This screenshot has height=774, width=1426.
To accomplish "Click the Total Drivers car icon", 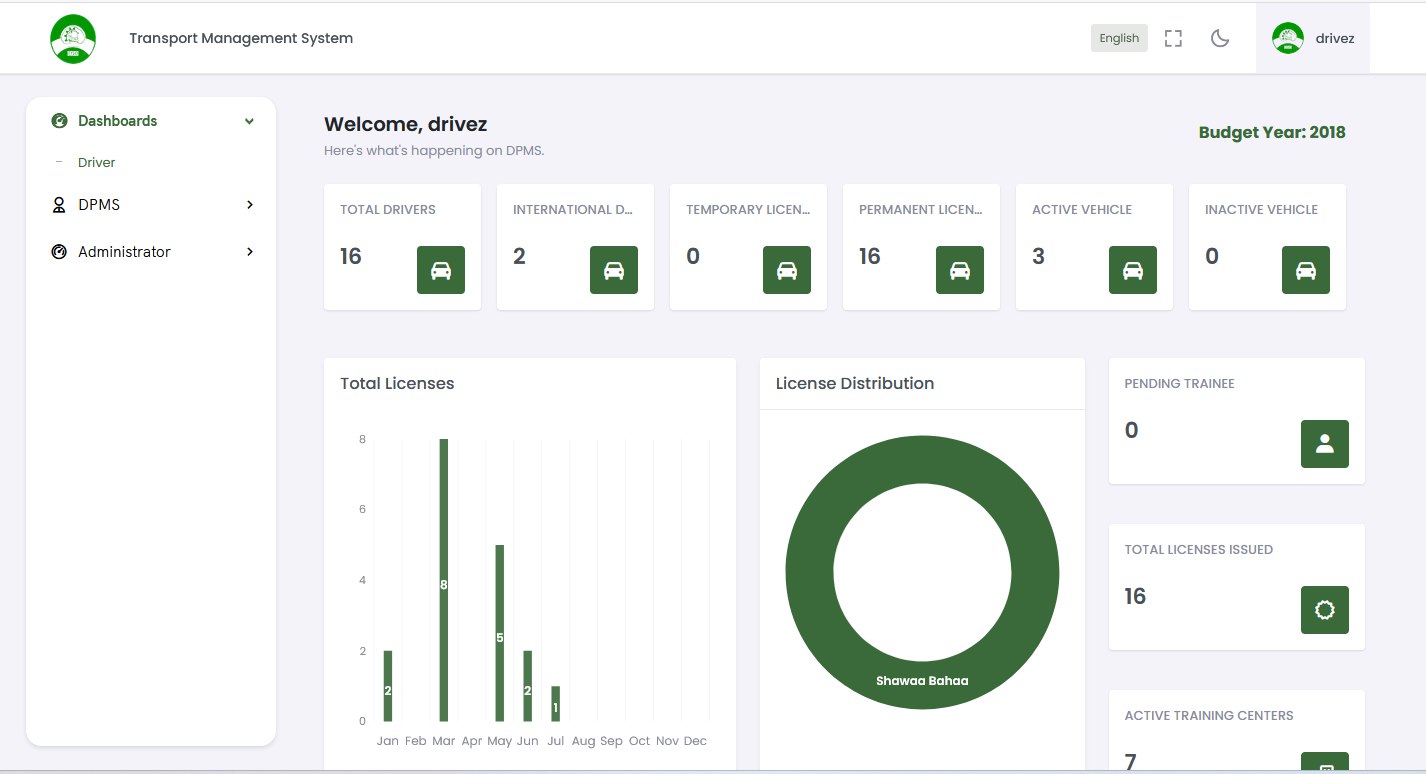I will click(x=441, y=270).
